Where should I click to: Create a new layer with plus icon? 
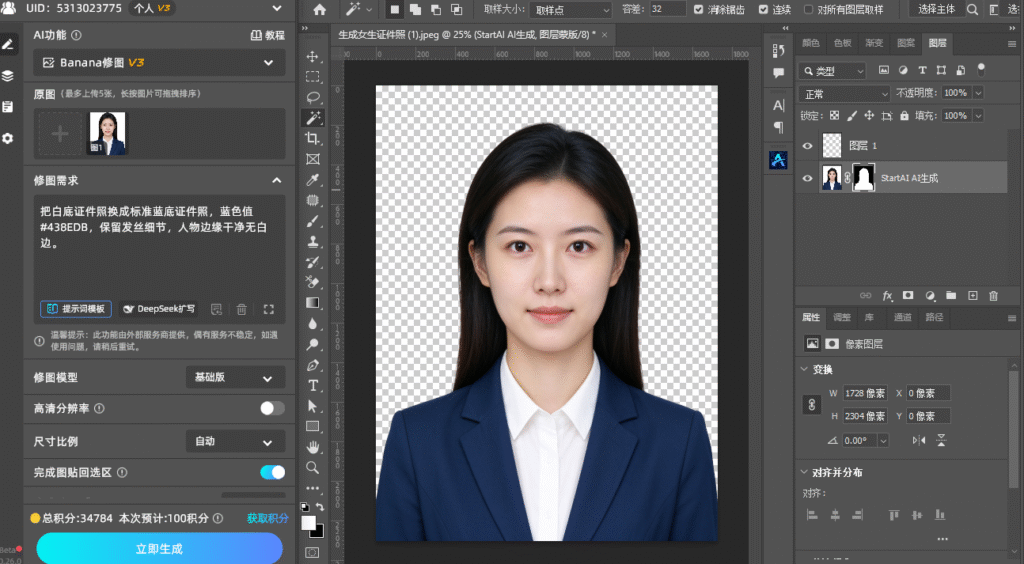point(972,296)
